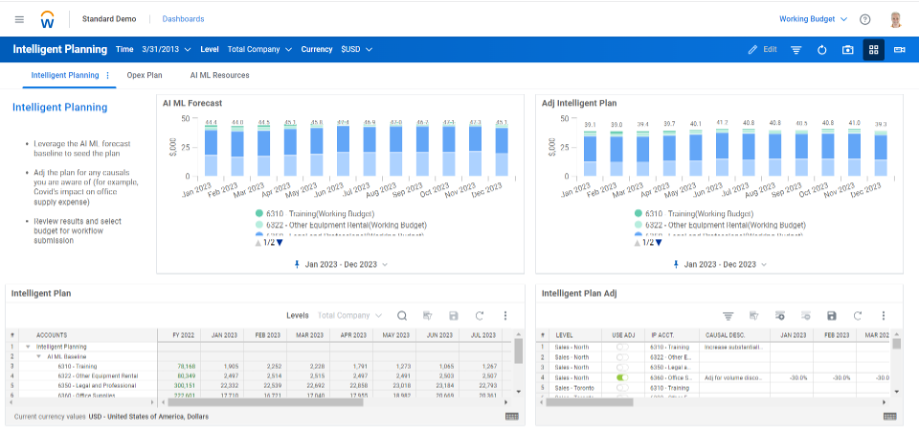Screen dimensions: 920x436
Task: Search in the Intelligent Plan sheet
Action: coord(402,315)
